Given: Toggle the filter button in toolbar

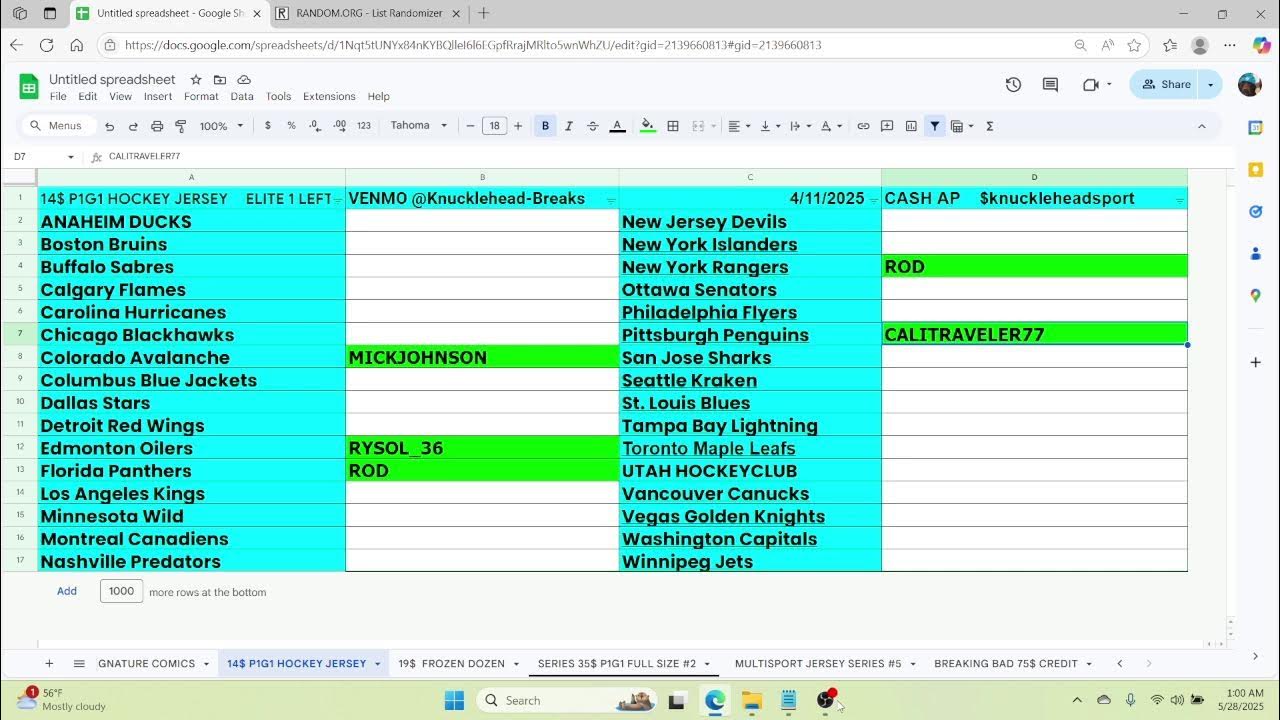Looking at the screenshot, I should click(935, 126).
